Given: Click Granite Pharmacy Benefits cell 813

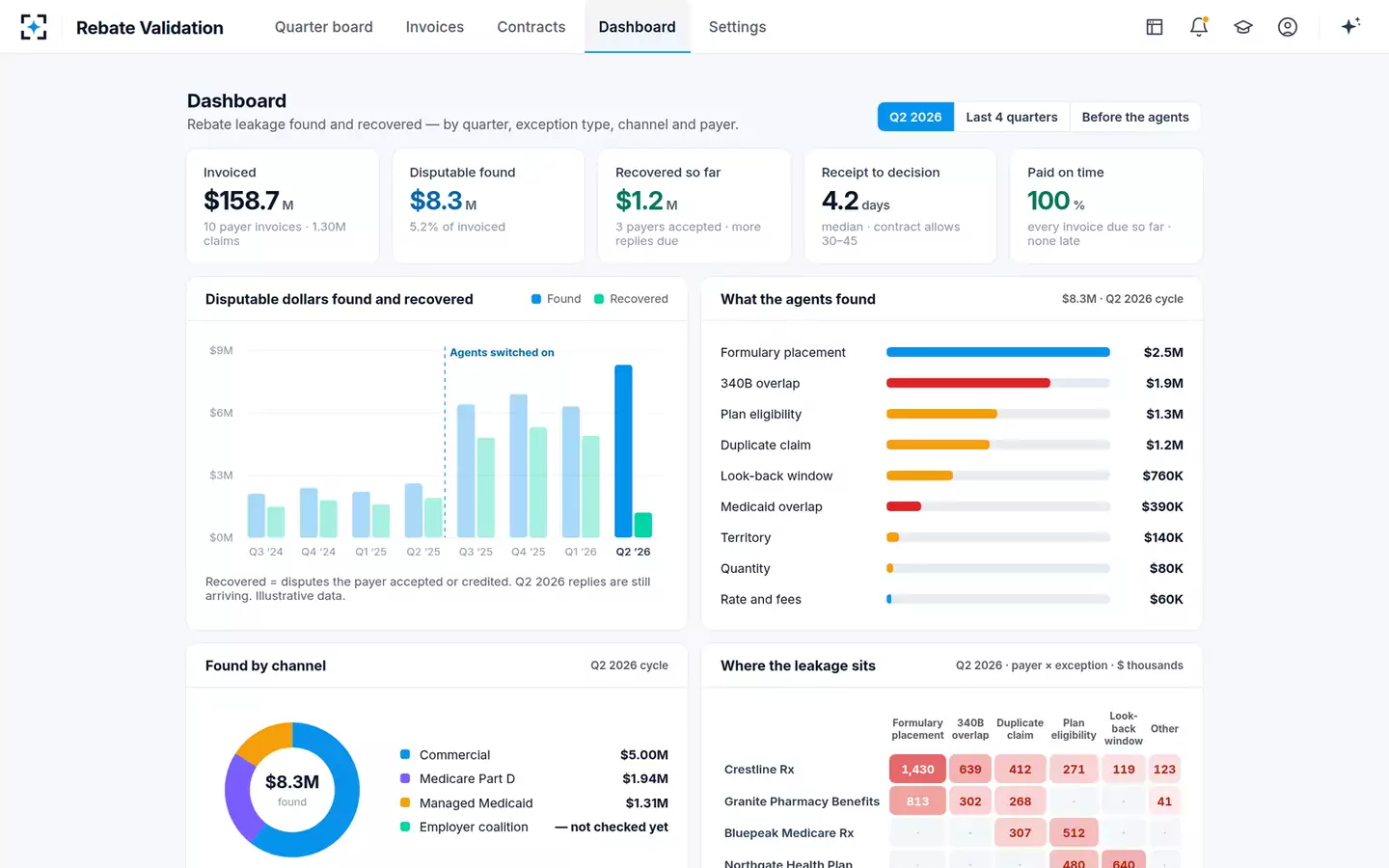Looking at the screenshot, I should coord(917,801).
